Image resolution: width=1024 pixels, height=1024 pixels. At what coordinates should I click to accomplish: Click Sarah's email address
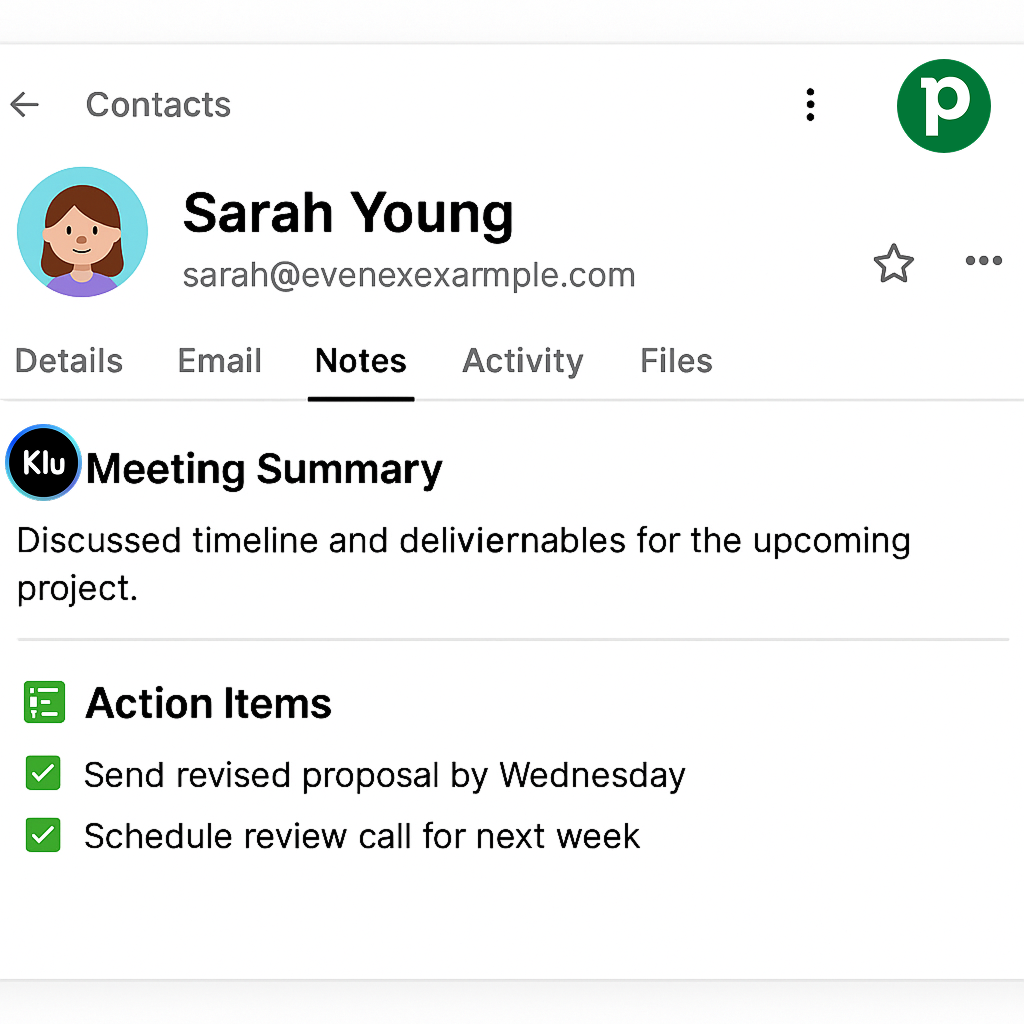point(408,275)
